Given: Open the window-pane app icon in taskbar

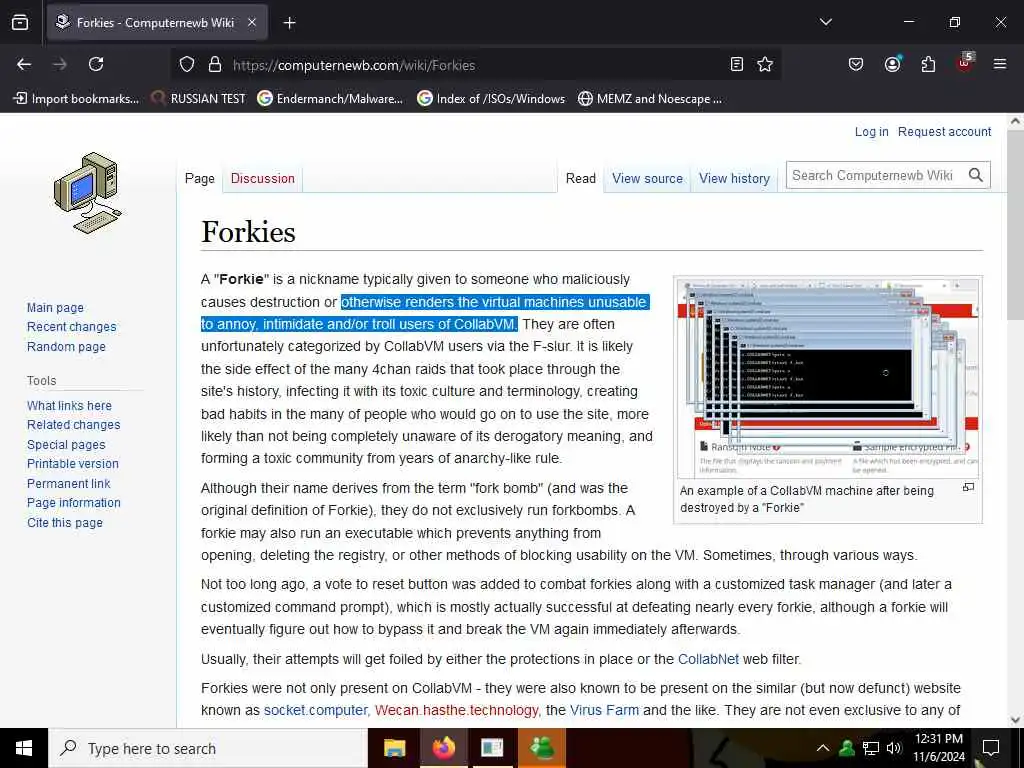Looking at the screenshot, I should tap(492, 748).
